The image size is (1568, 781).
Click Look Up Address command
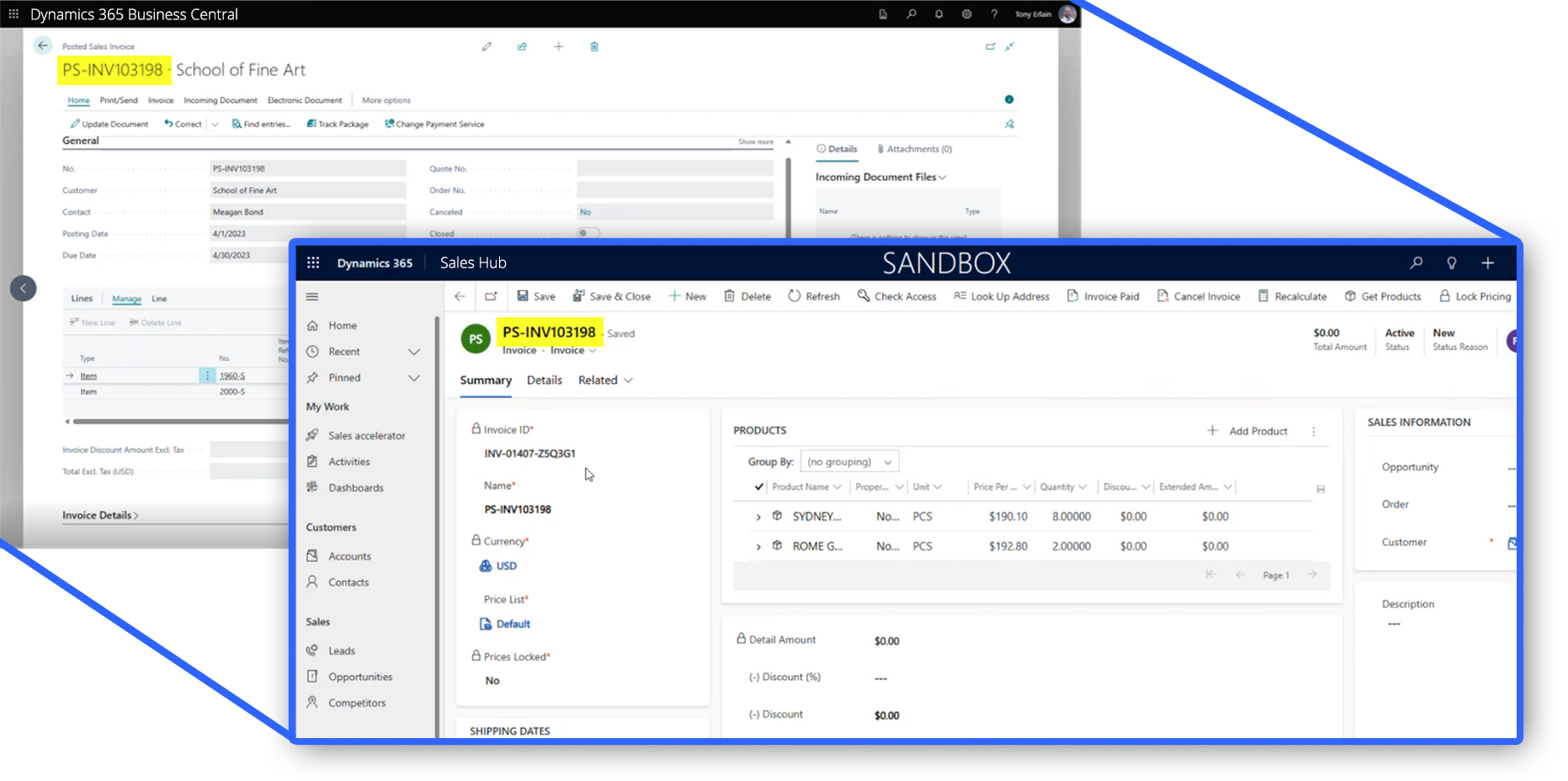click(x=1002, y=296)
